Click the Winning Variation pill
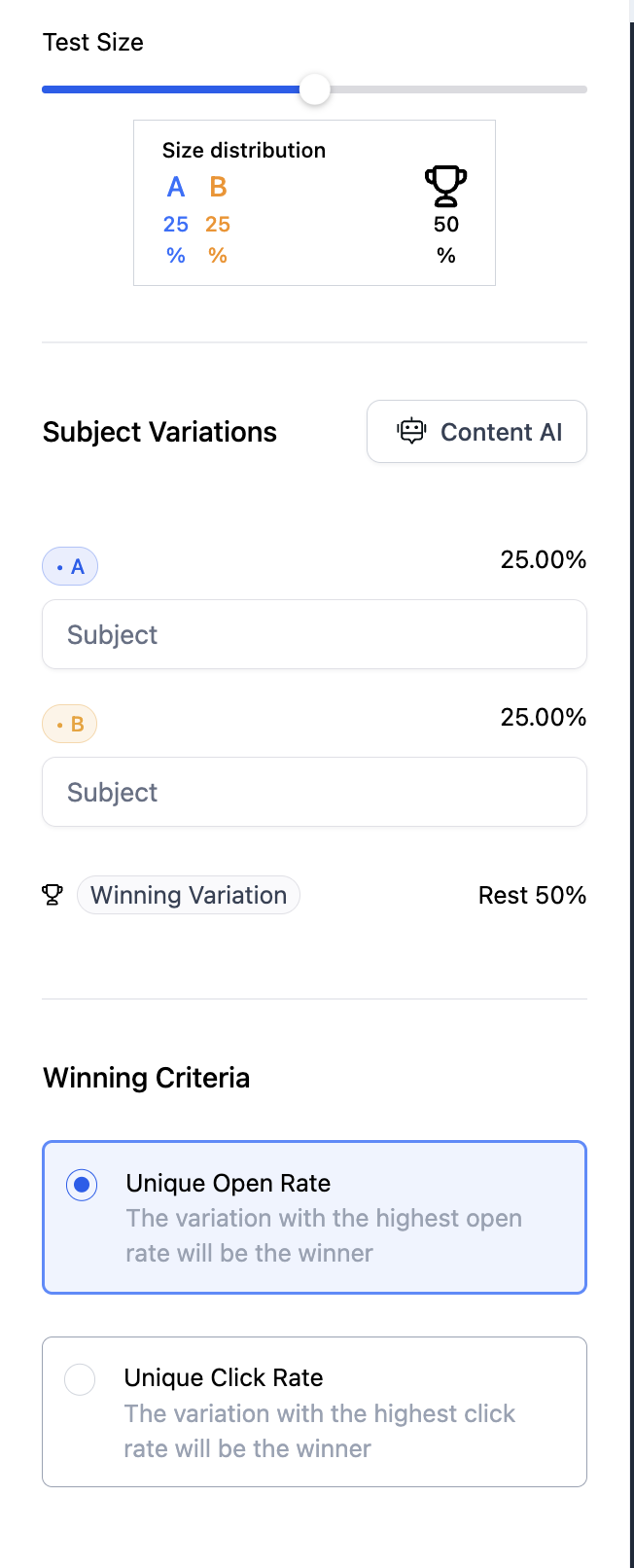This screenshot has width=634, height=1568. [189, 895]
